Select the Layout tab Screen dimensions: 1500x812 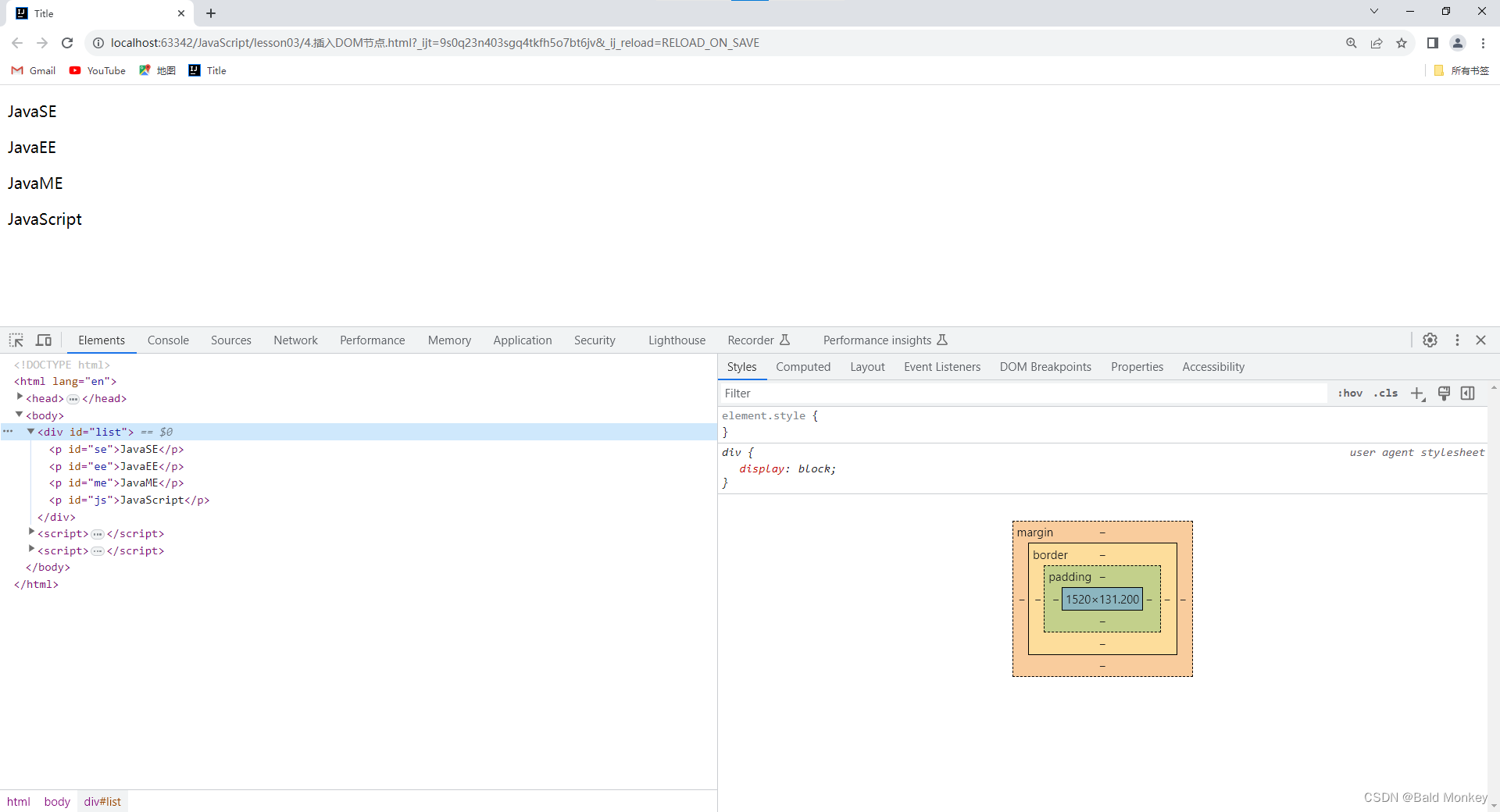pos(867,367)
